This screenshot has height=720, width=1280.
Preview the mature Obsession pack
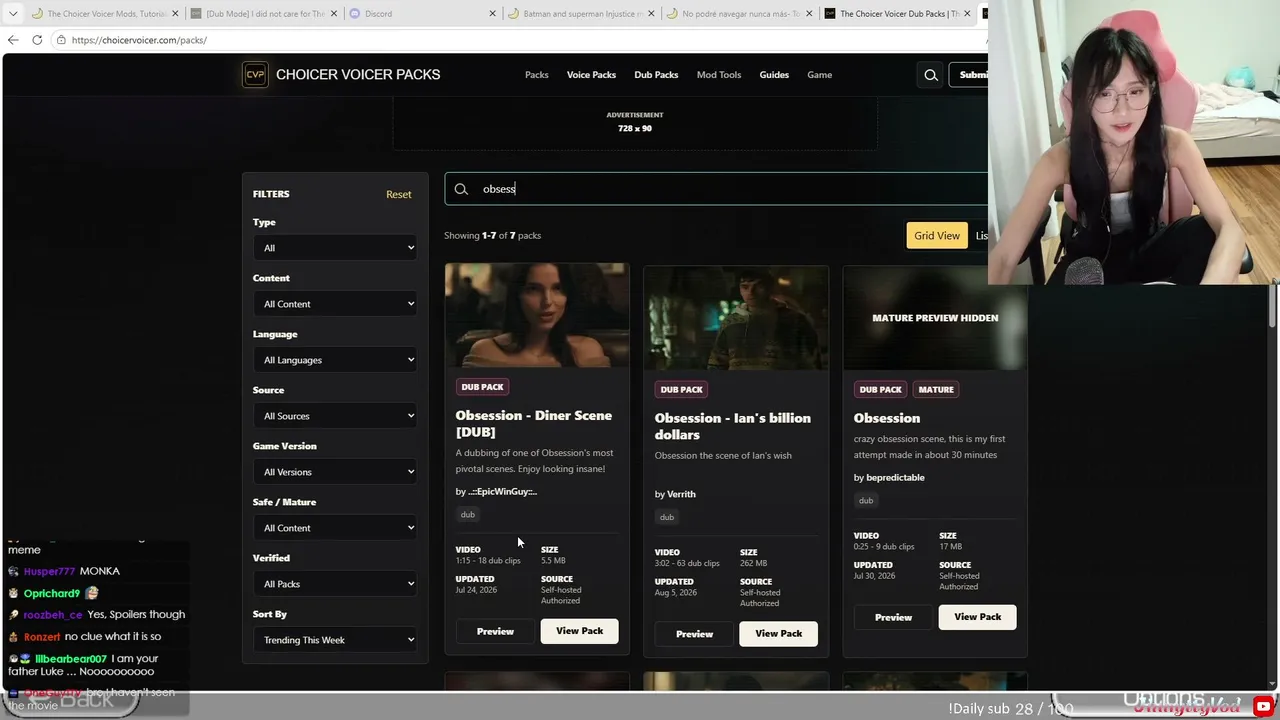point(893,617)
